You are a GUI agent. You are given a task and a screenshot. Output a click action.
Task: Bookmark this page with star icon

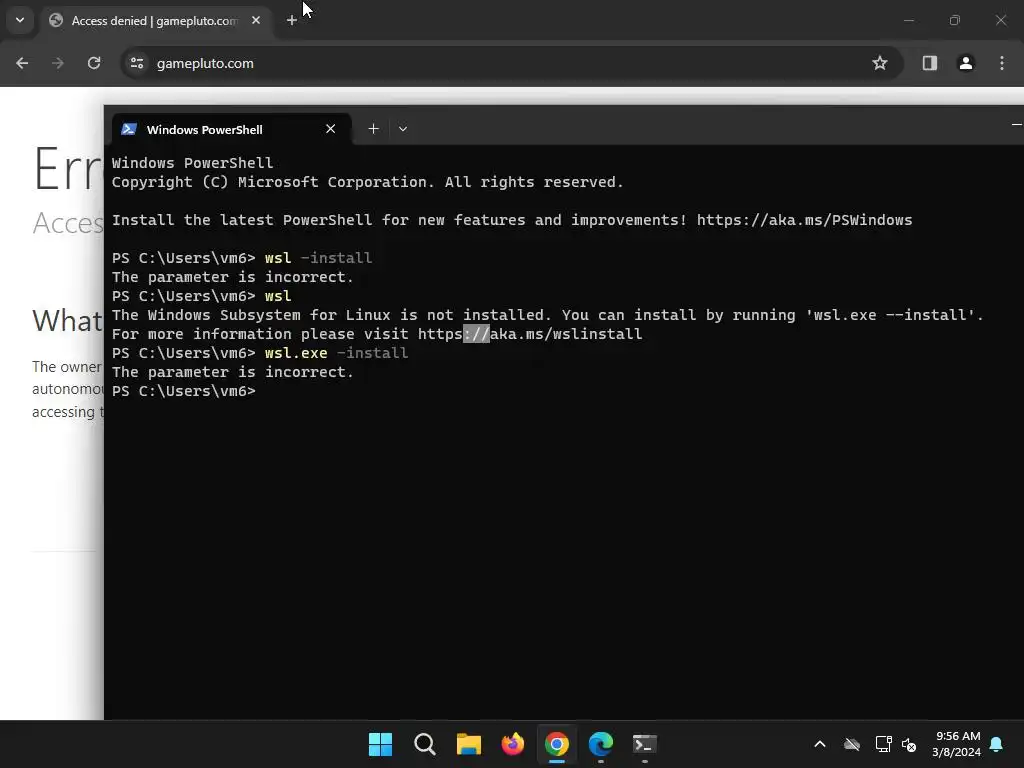pos(880,63)
